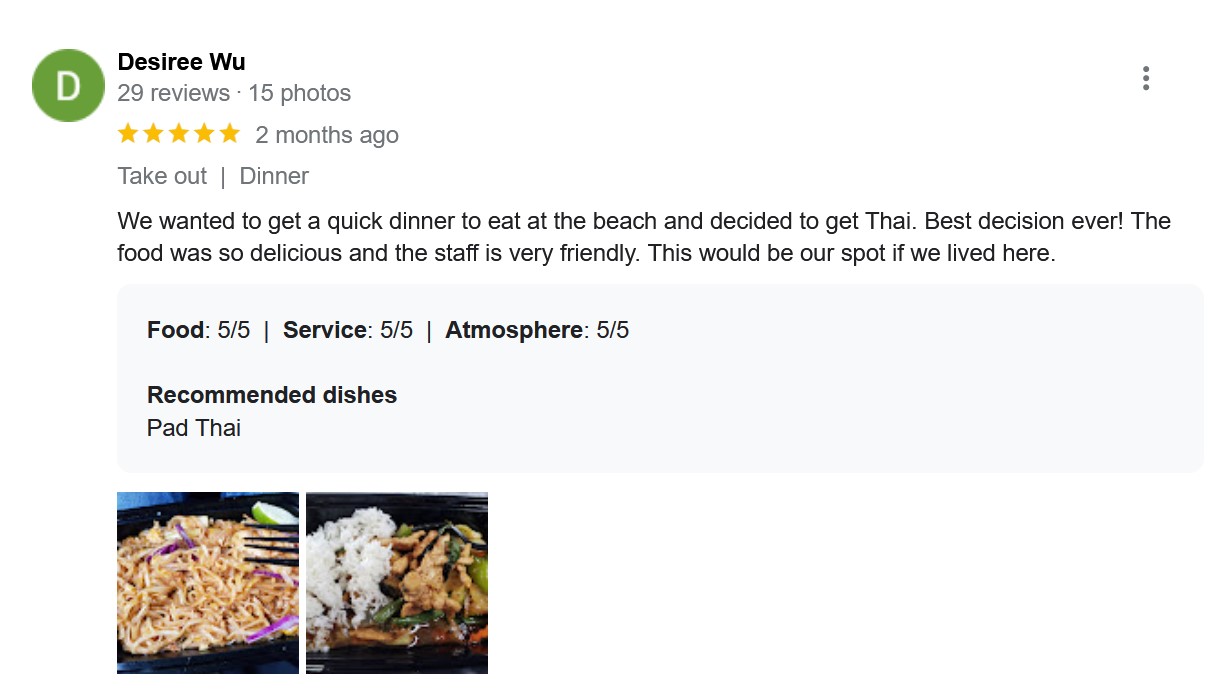Click the "29 reviews · 15 photos" text
The height and width of the screenshot is (693, 1225).
[x=234, y=93]
